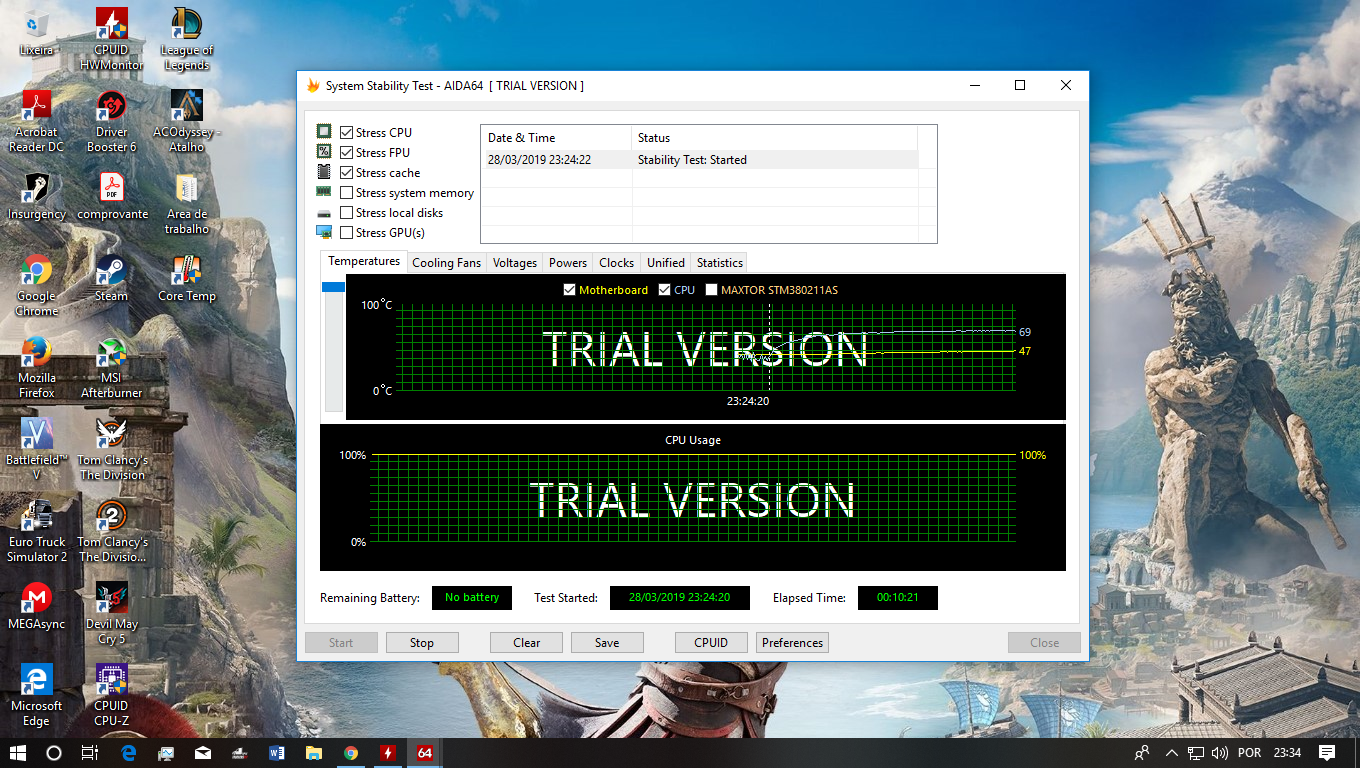This screenshot has height=768, width=1360.
Task: Open the Microsoft Edge desktop shortcut
Action: pos(36,695)
